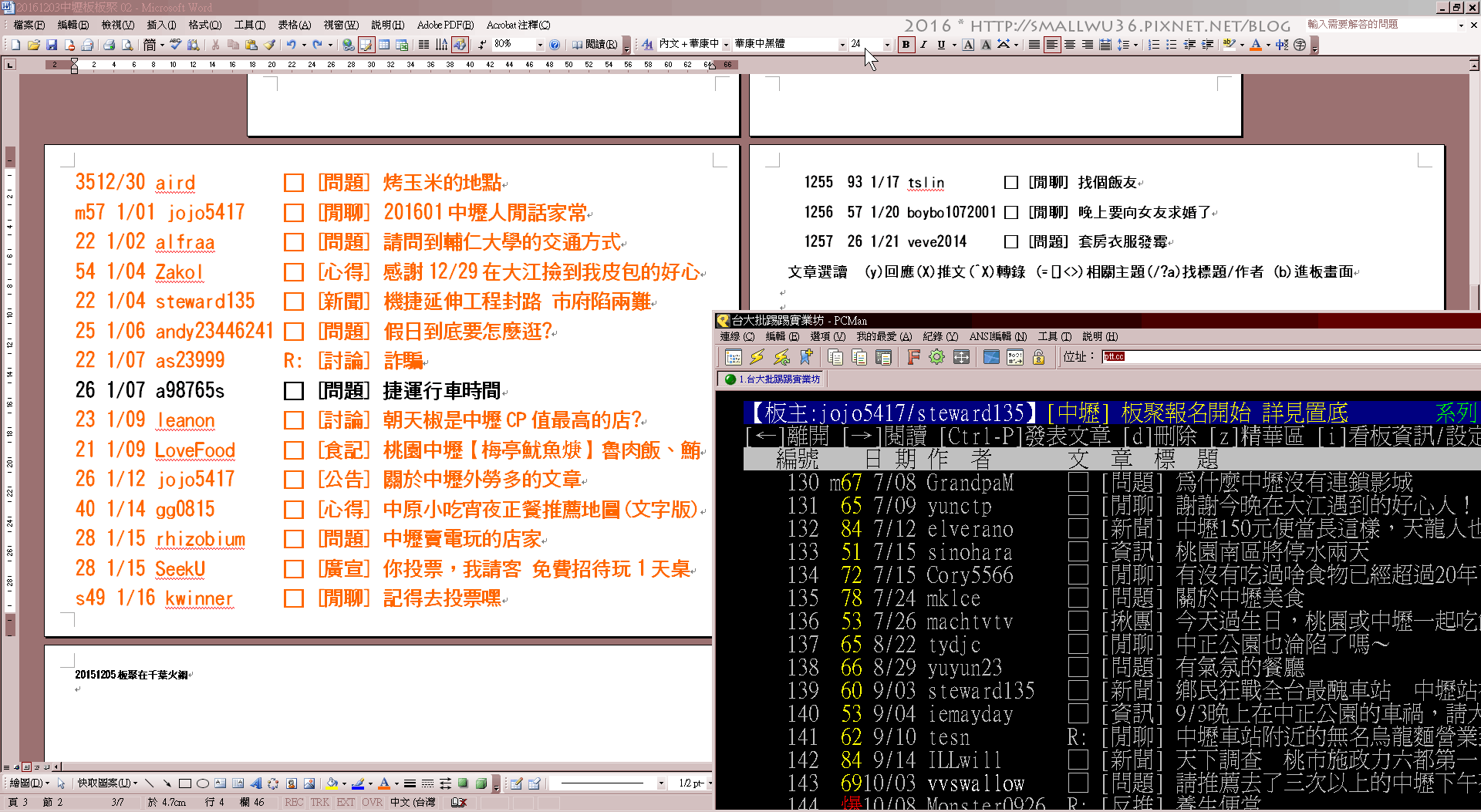
Task: Click the 3-D style cube icon
Action: (481, 783)
